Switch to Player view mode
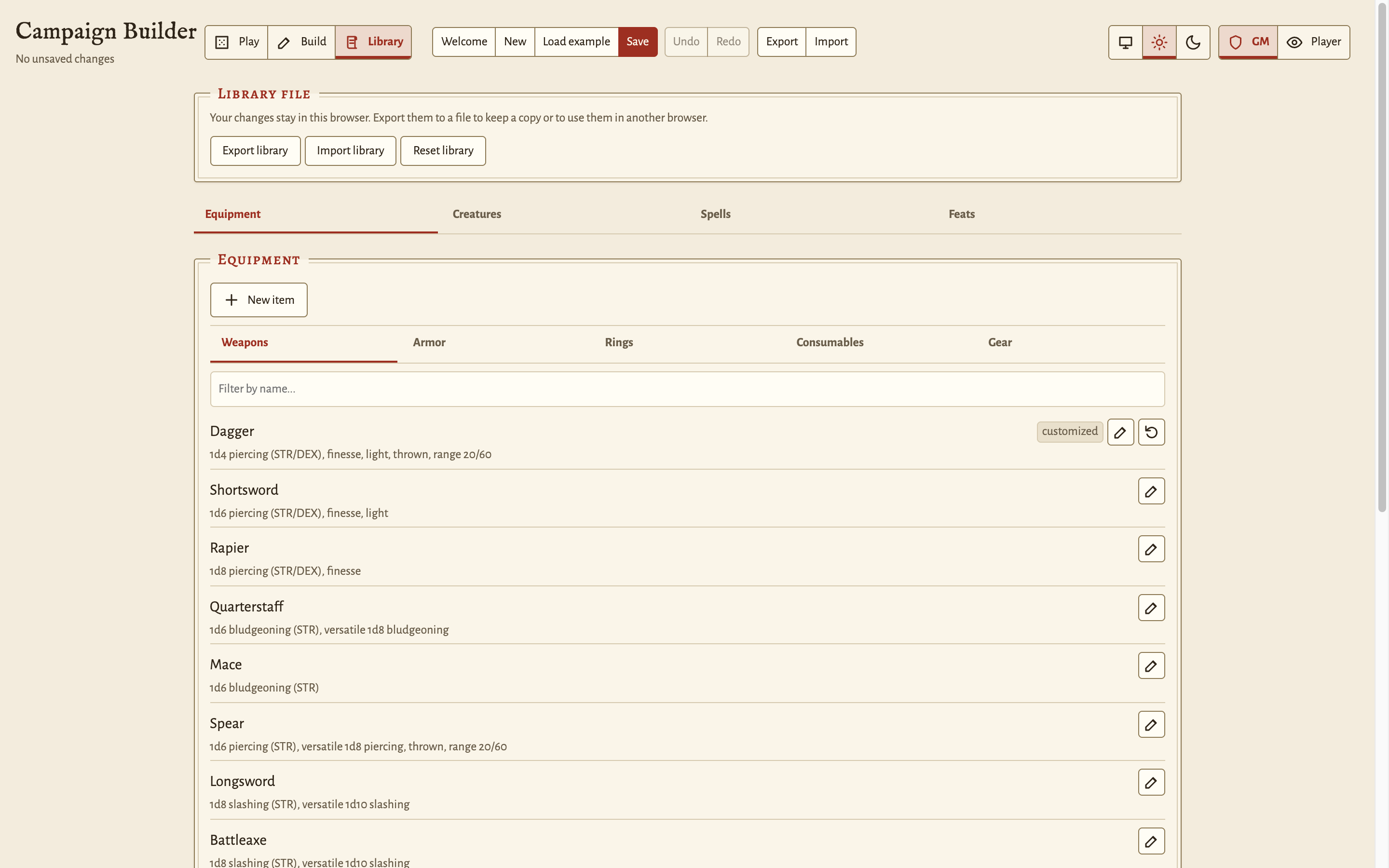Viewport: 1389px width, 868px height. [1313, 42]
